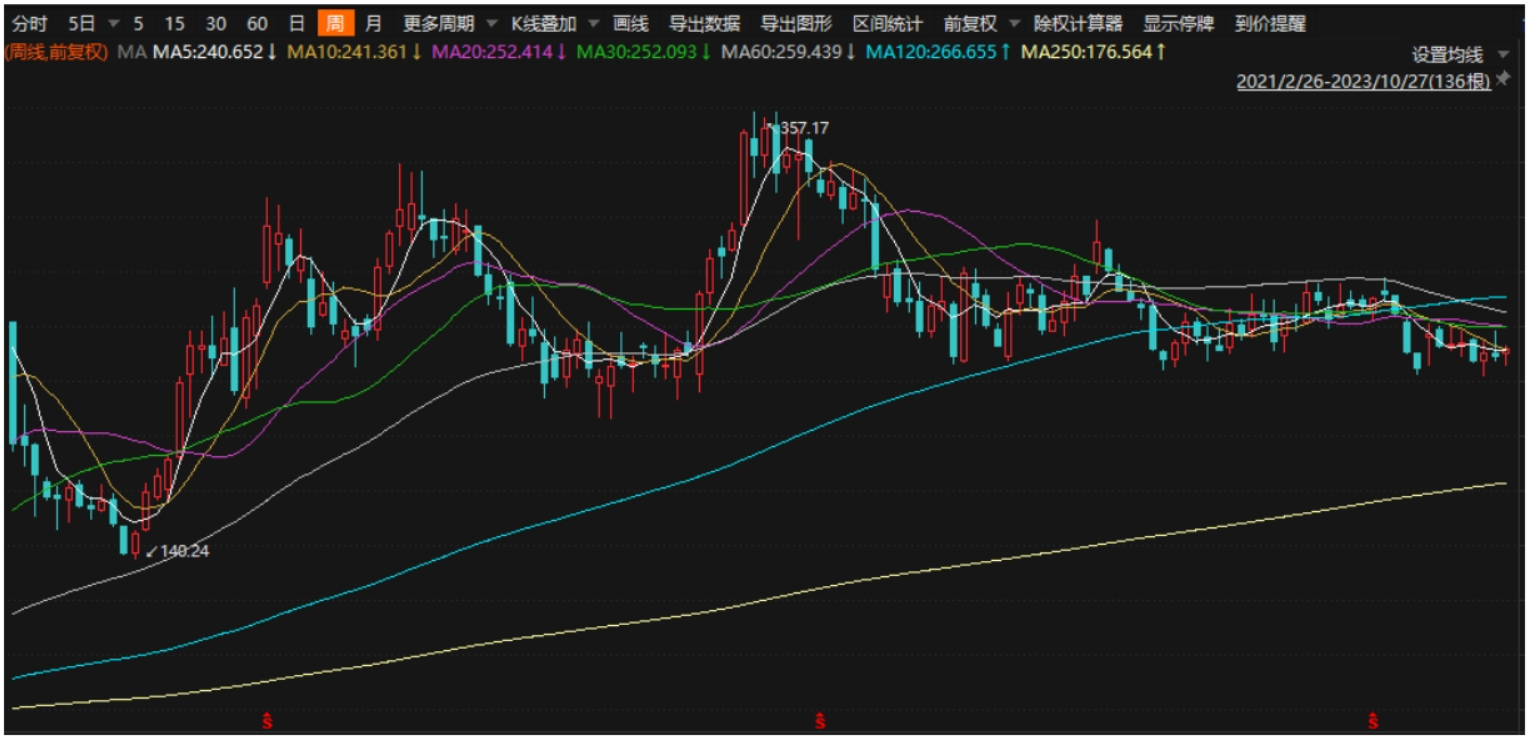Click the latest red $ dividend marker
Image resolution: width=1527 pixels, height=737 pixels.
[x=1374, y=720]
